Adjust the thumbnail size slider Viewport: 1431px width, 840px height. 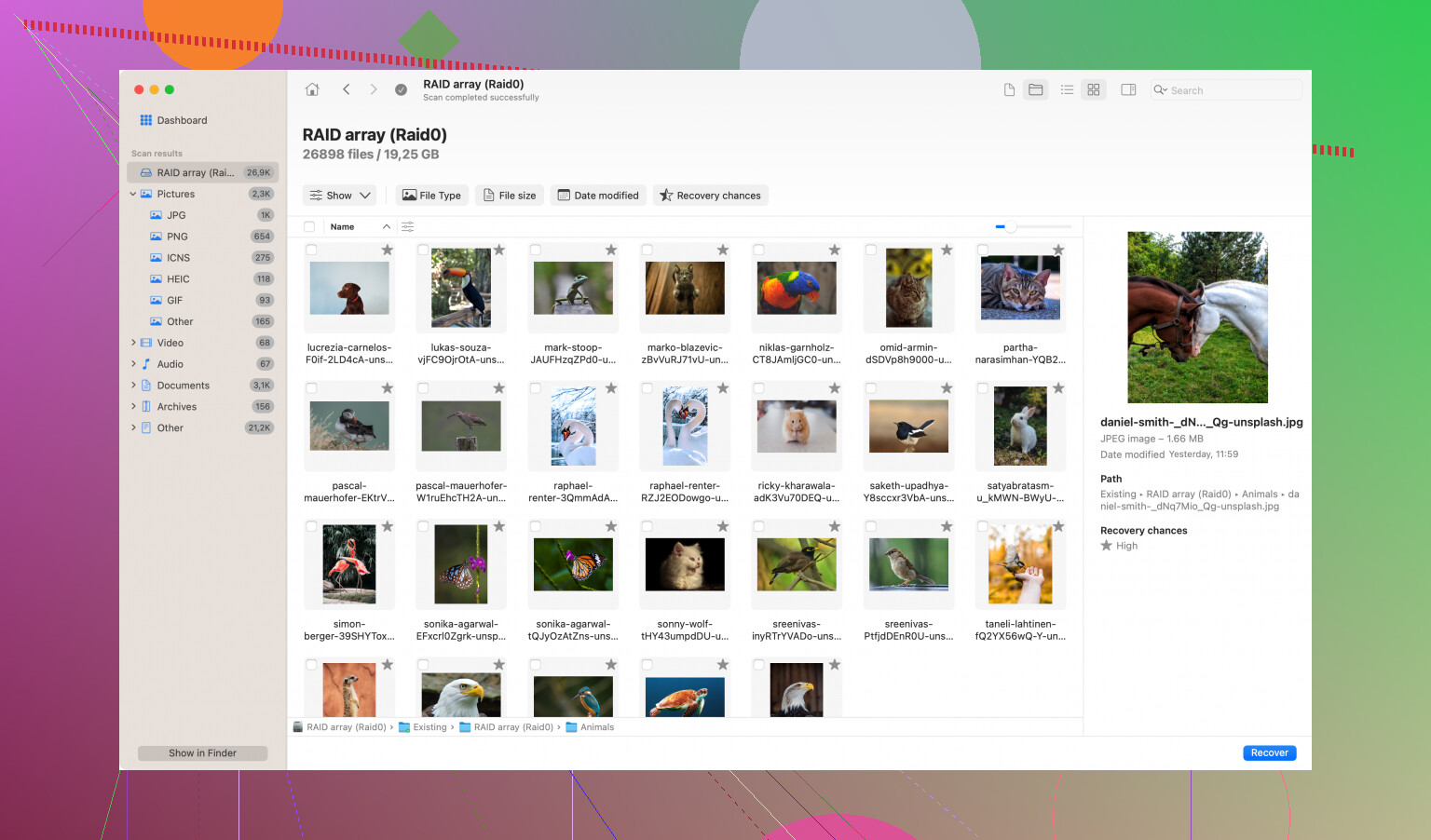pos(1009,226)
